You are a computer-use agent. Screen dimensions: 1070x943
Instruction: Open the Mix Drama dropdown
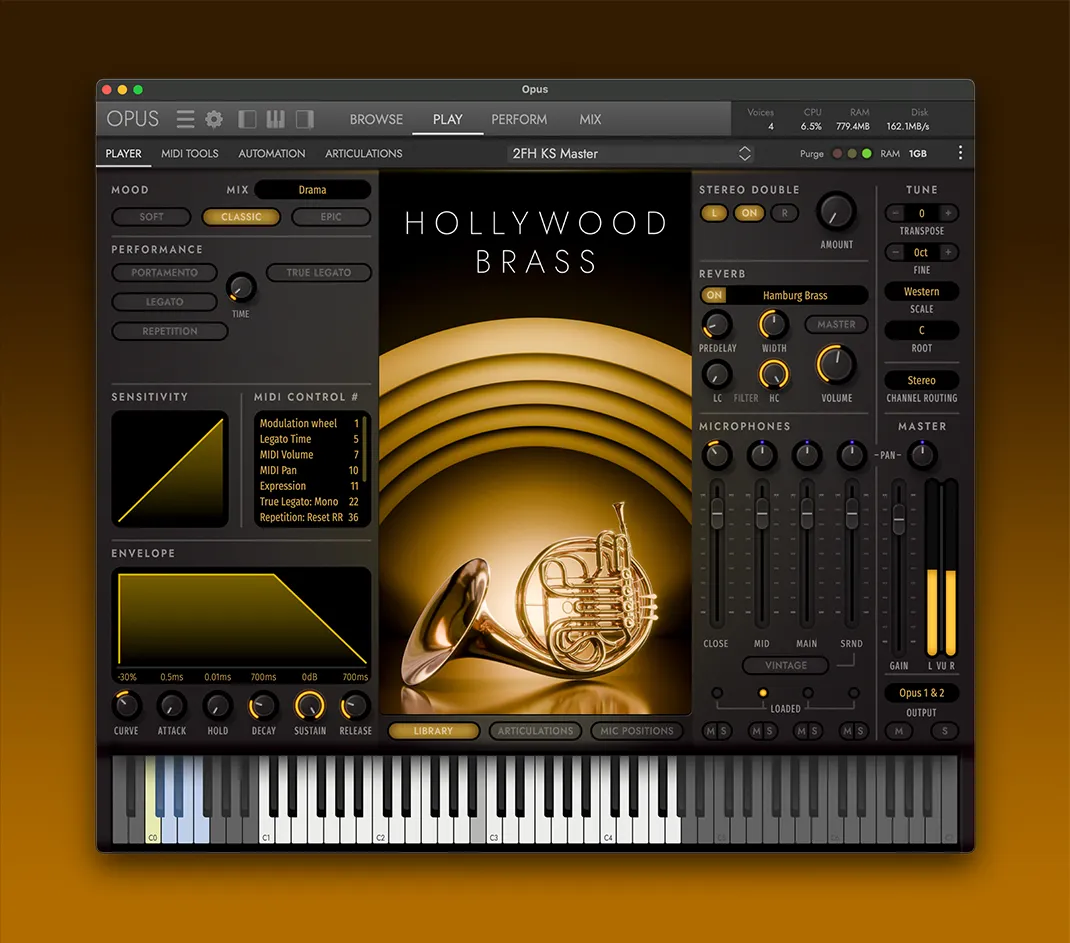[x=313, y=190]
